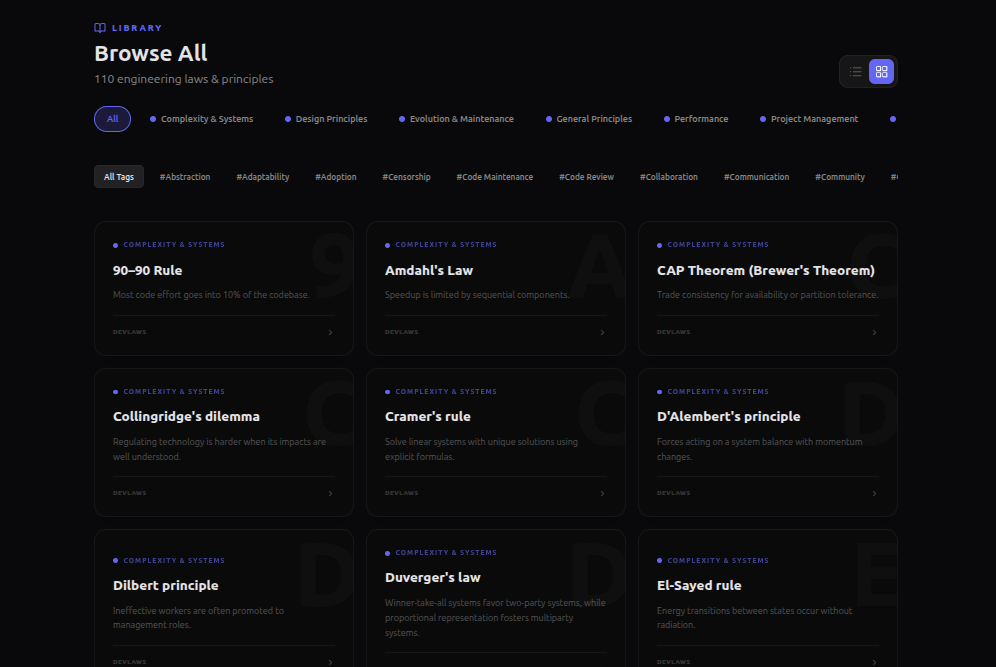Image resolution: width=996 pixels, height=667 pixels.
Task: Click DEVLAWS label on 90–90 Rule card
Action: [130, 332]
